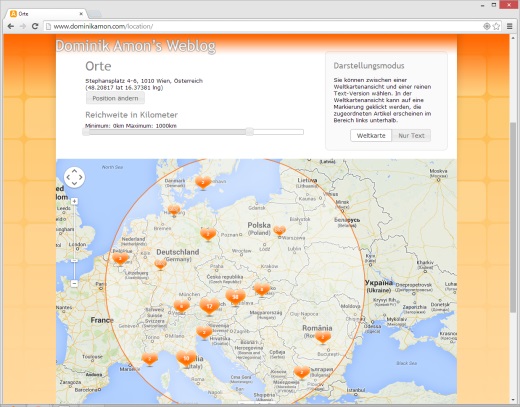Switch display mode to Weltkarte
The height and width of the screenshot is (407, 520).
click(371, 136)
